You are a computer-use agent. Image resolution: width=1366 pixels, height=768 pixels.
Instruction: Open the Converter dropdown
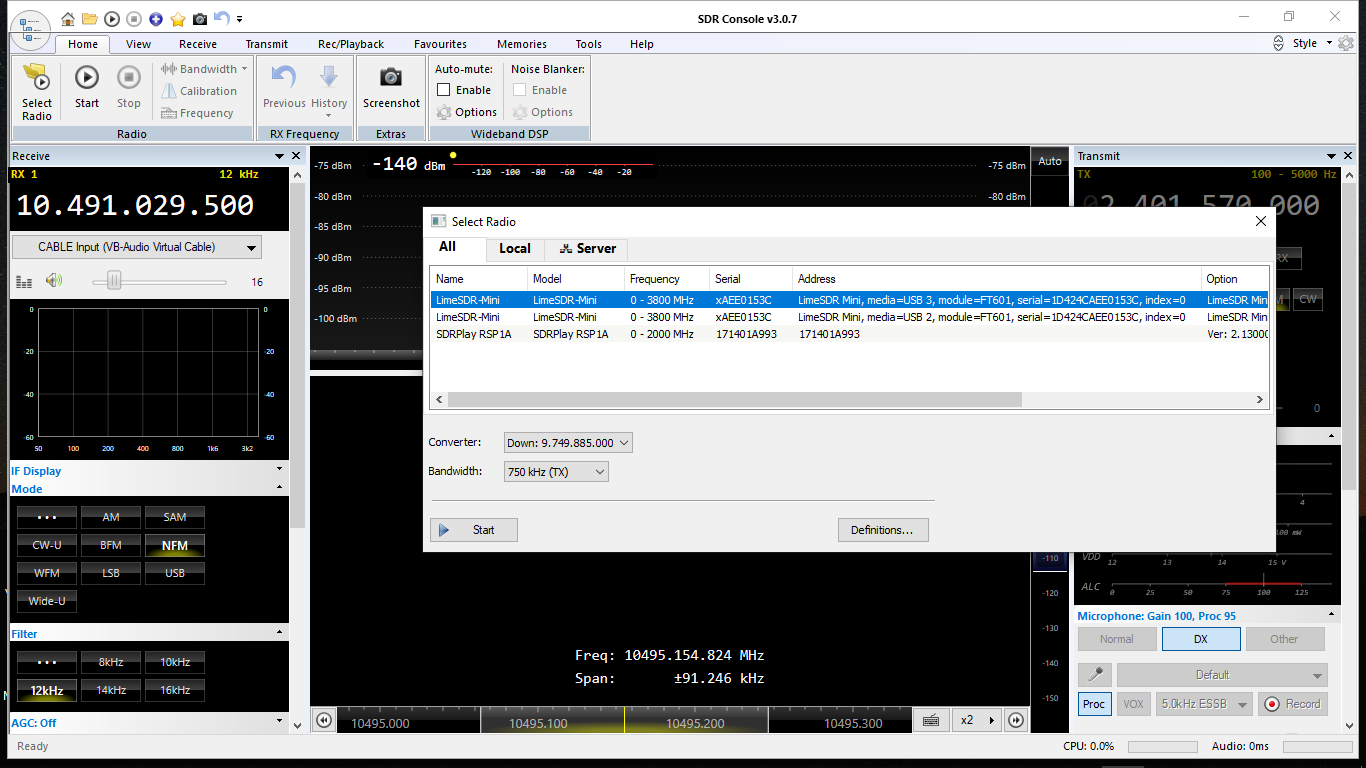click(568, 442)
